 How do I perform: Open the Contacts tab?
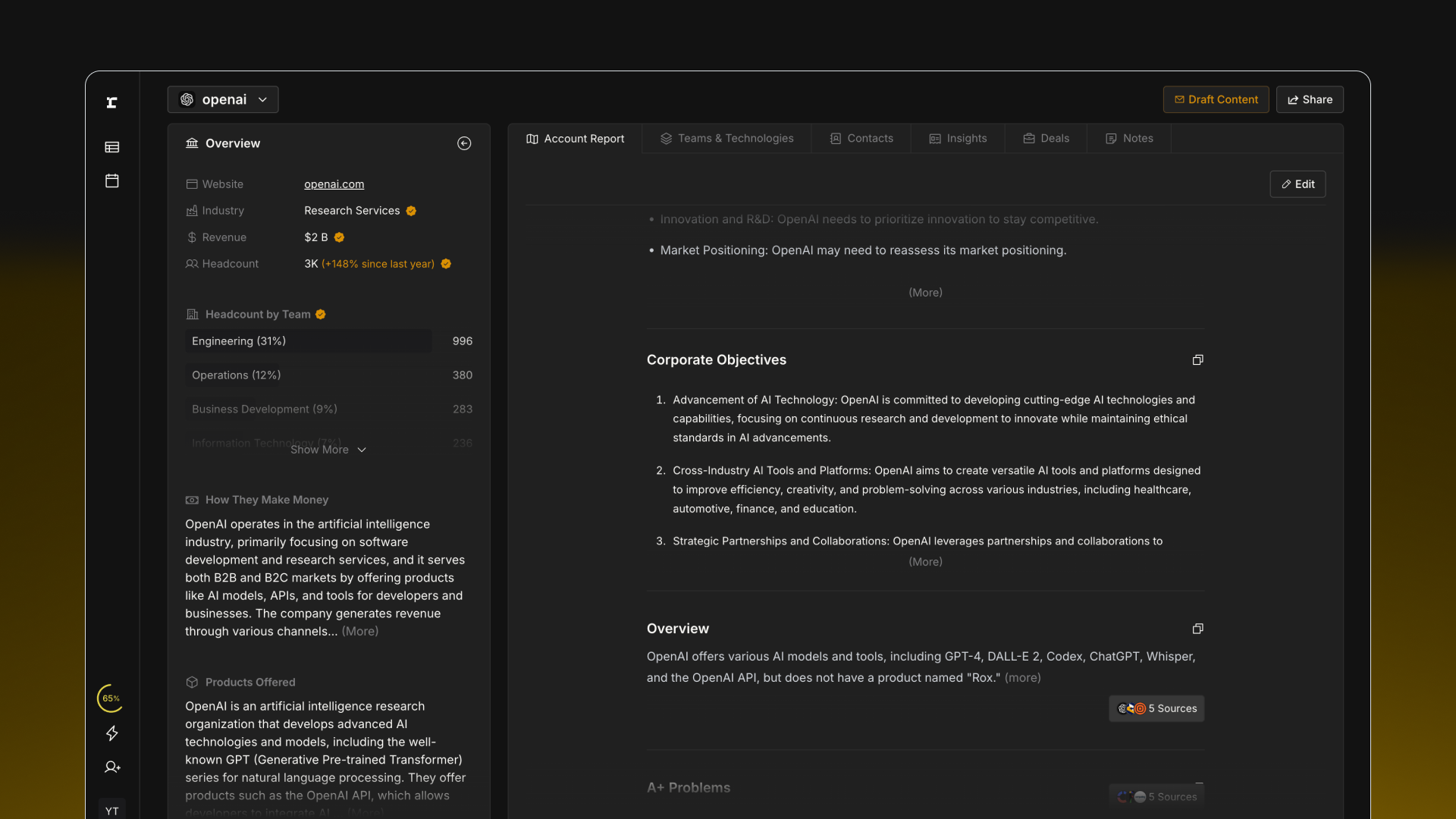coord(861,139)
